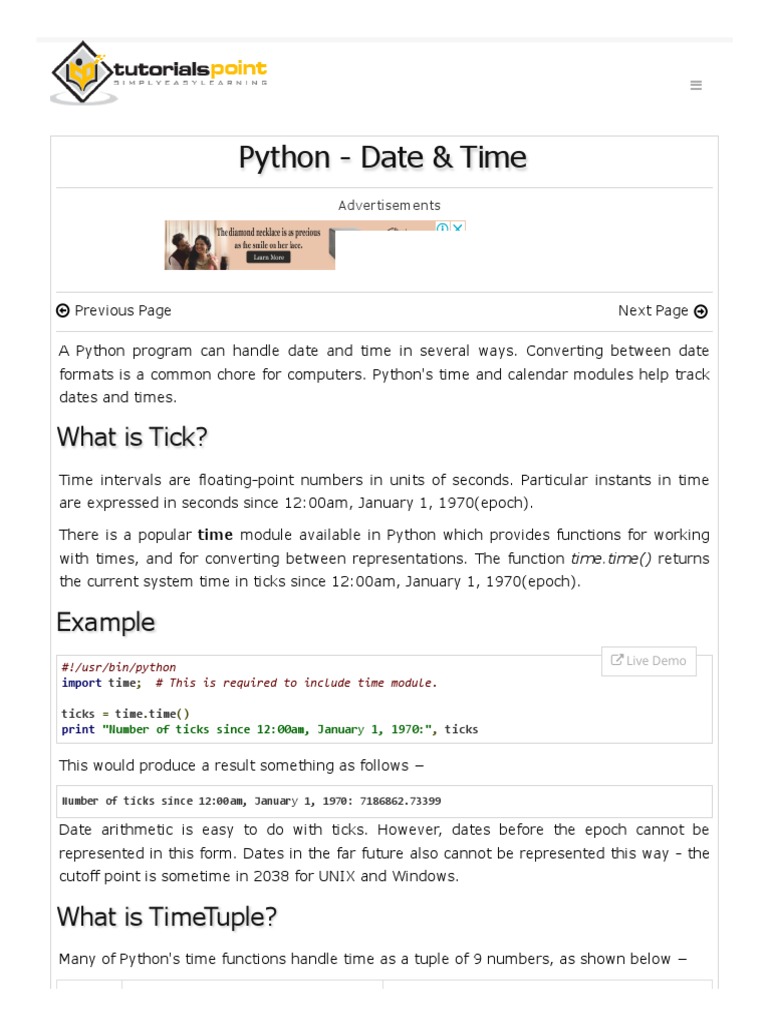Click the Learn More ad button
Image resolution: width=768 pixels, height=1024 pixels.
pos(268,257)
